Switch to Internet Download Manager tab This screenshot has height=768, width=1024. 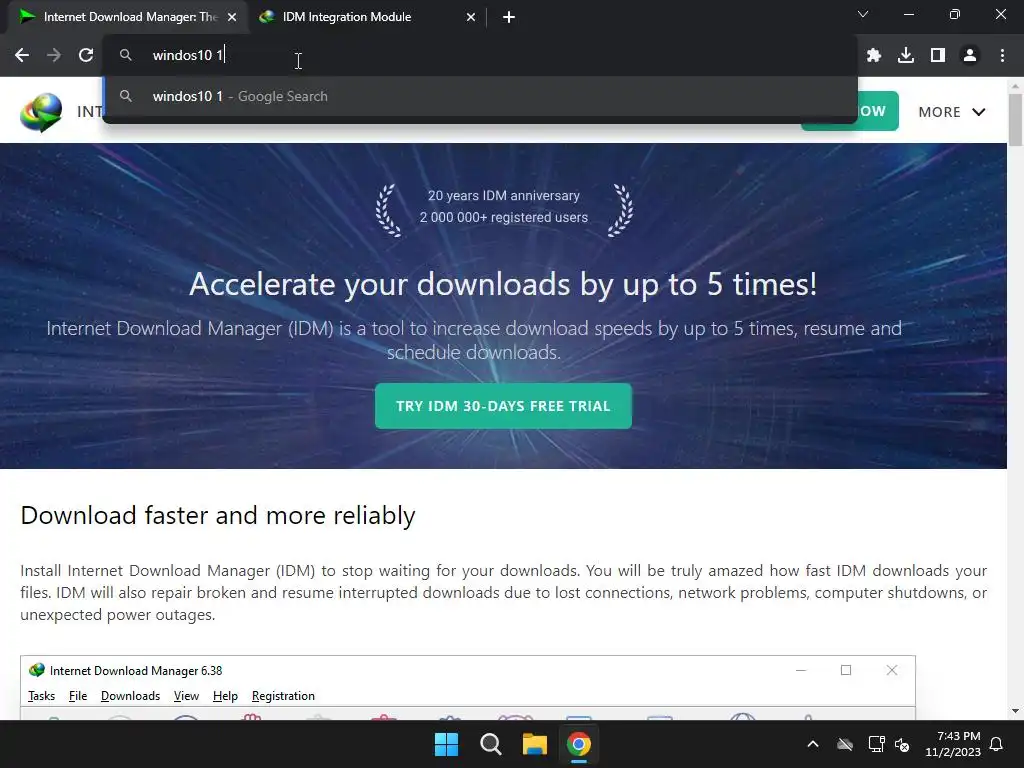pyautogui.click(x=127, y=18)
